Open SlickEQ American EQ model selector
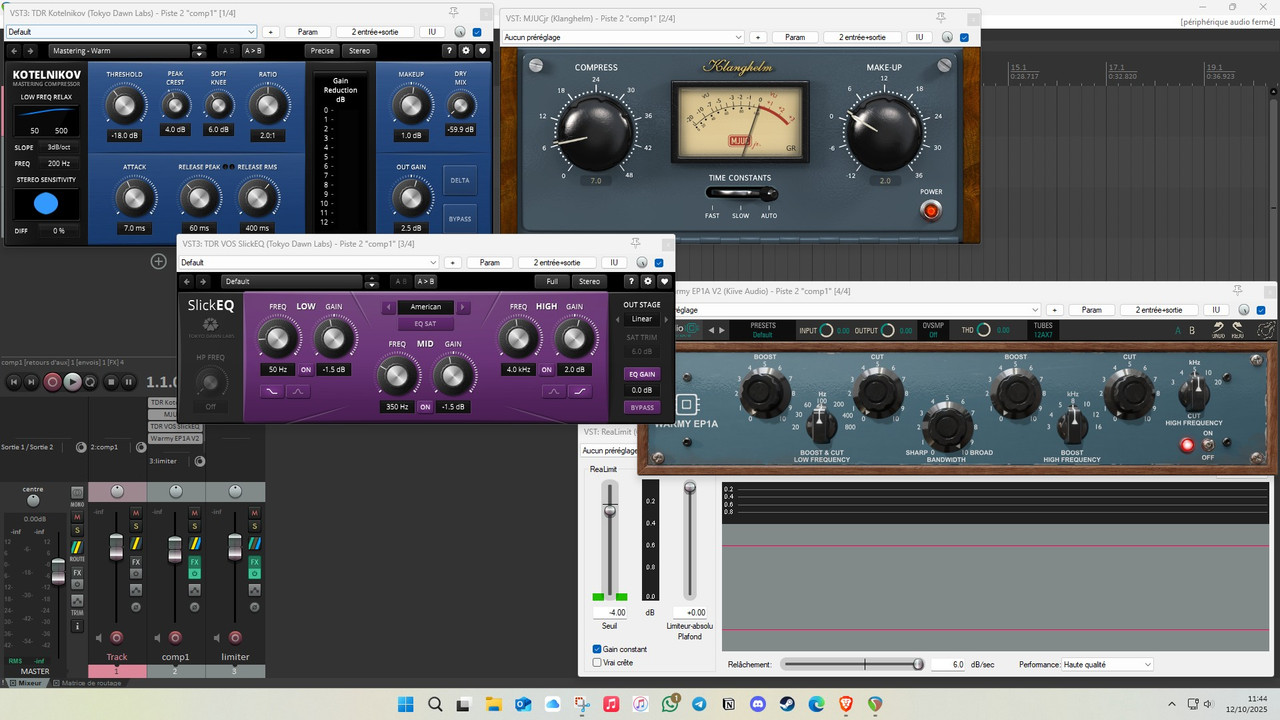Viewport: 1280px width, 720px height. coord(426,307)
